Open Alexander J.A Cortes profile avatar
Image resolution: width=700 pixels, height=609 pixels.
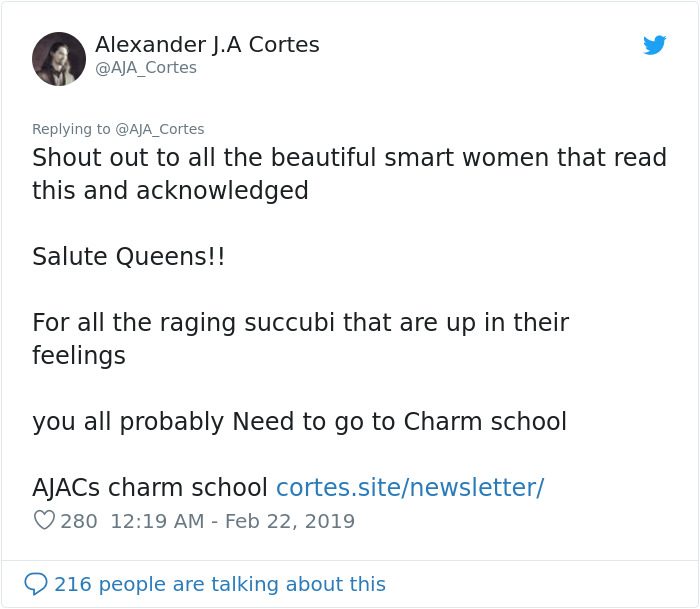(59, 59)
